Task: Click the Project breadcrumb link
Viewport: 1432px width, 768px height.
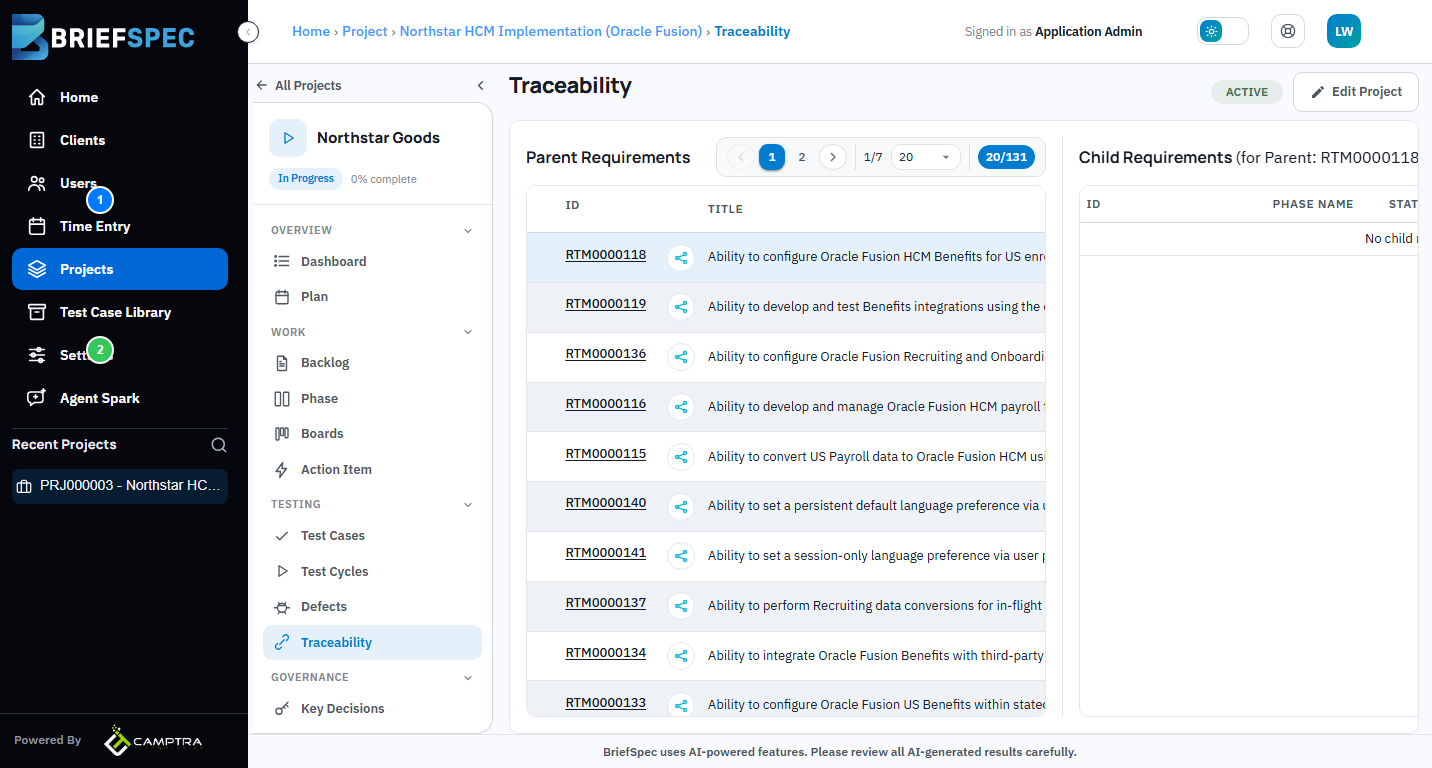Action: [x=365, y=32]
